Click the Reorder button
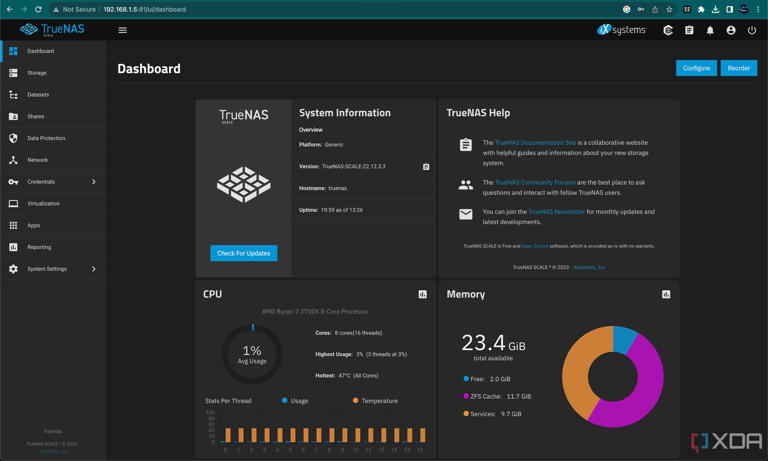Viewport: 768px width, 461px height. pos(738,68)
